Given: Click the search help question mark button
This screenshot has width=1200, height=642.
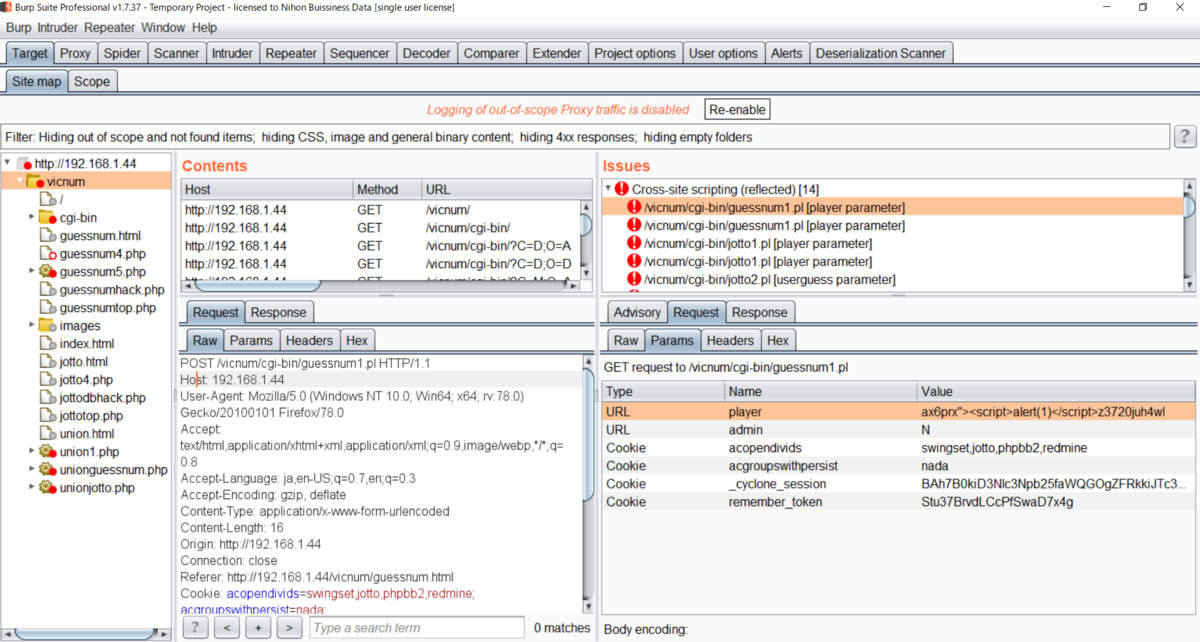Looking at the screenshot, I should coord(196,627).
